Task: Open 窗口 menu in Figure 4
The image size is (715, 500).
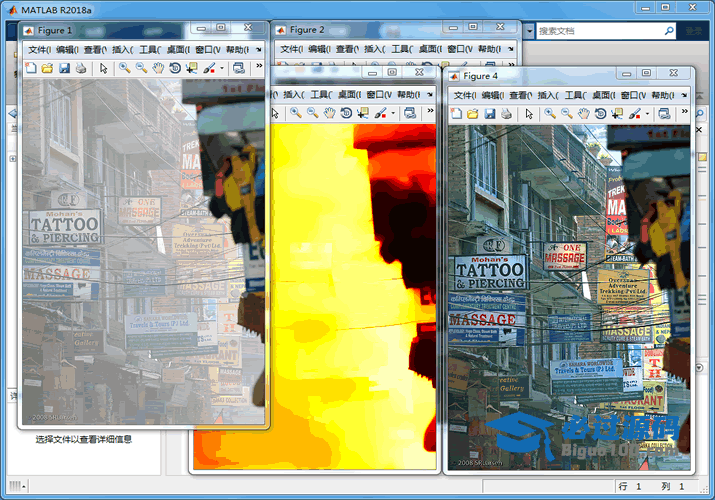Action: pos(631,95)
